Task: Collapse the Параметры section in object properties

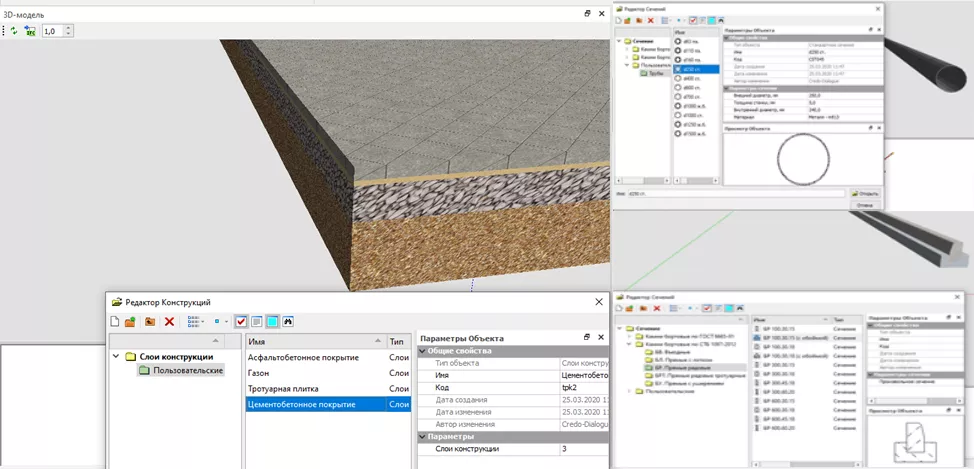Action: (x=421, y=436)
